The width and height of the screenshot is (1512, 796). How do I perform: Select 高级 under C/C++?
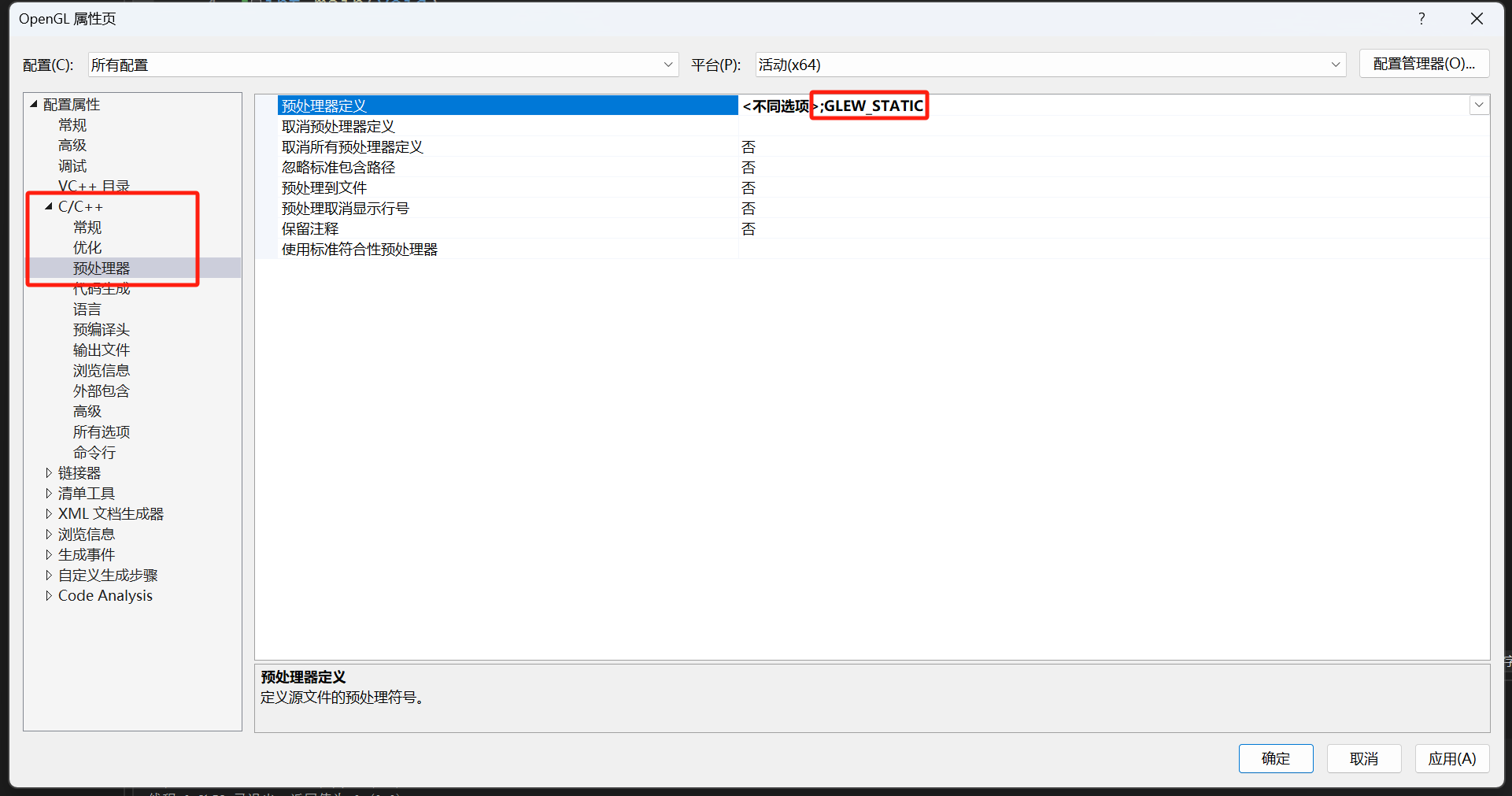point(87,411)
